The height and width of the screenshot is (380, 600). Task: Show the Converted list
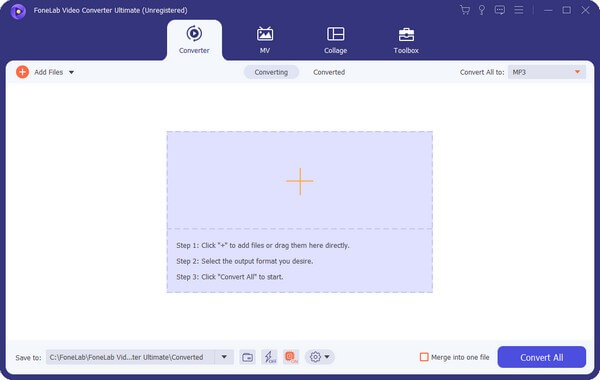(329, 72)
